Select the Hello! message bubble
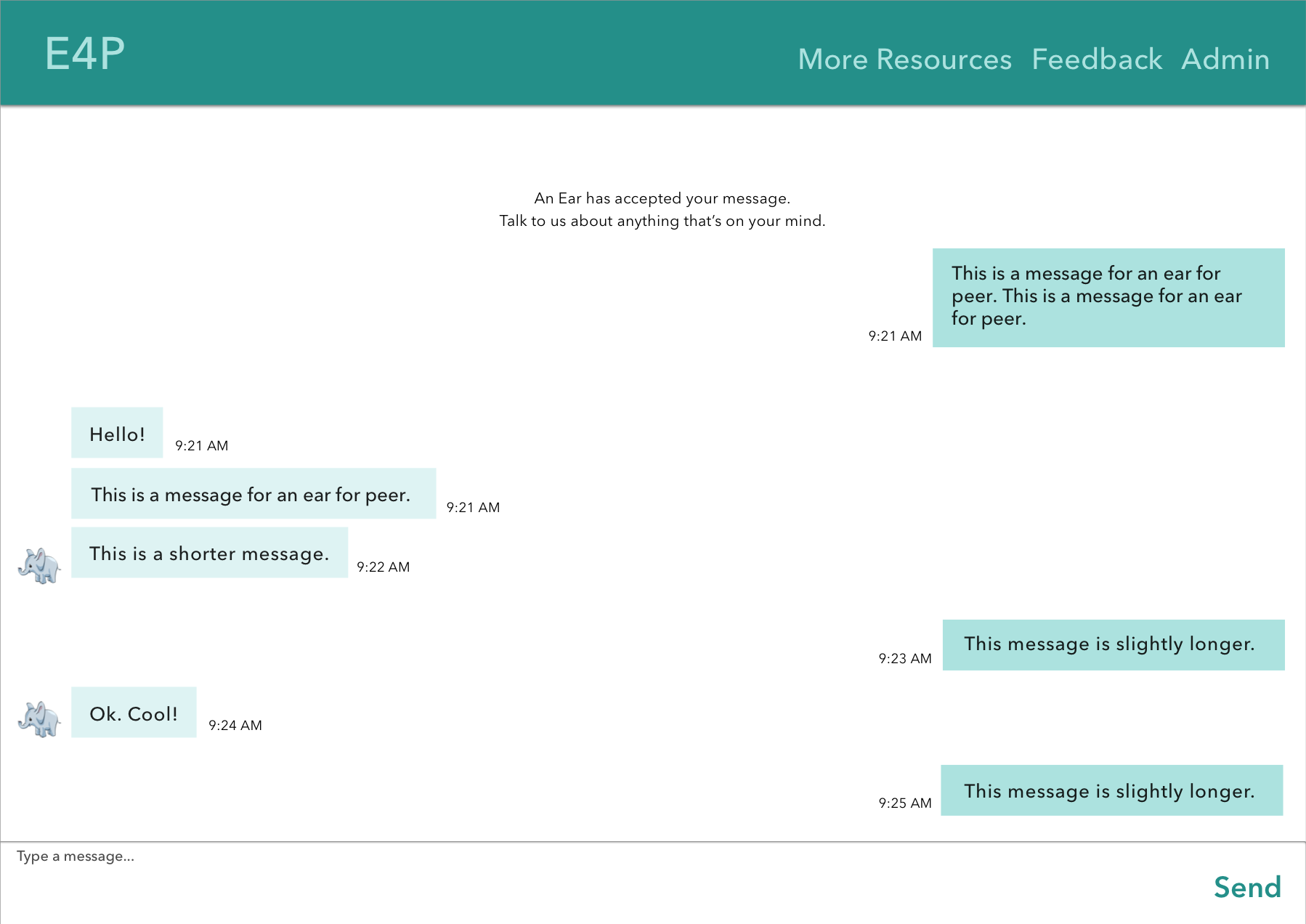 pyautogui.click(x=117, y=433)
